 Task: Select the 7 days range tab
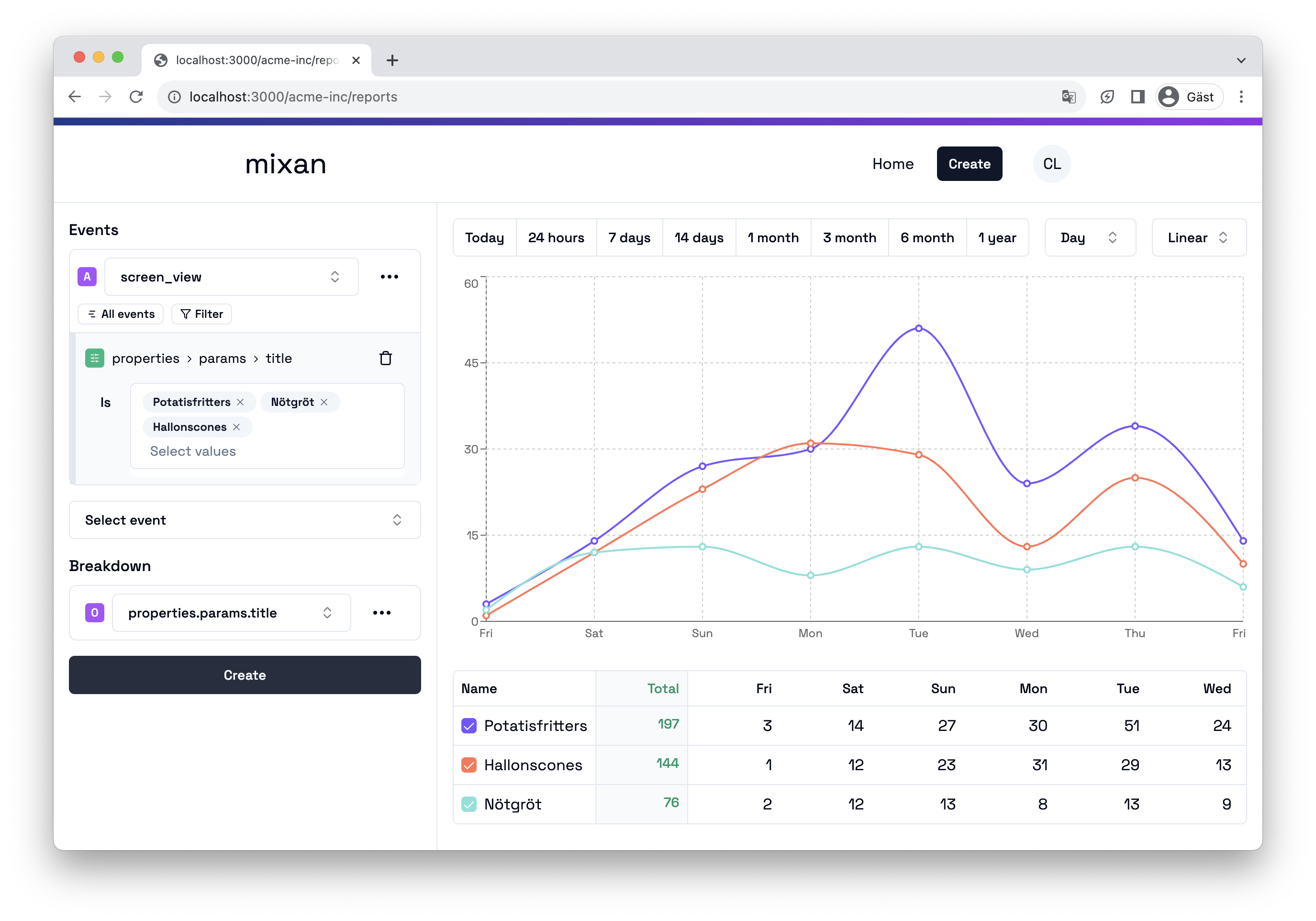coord(629,237)
